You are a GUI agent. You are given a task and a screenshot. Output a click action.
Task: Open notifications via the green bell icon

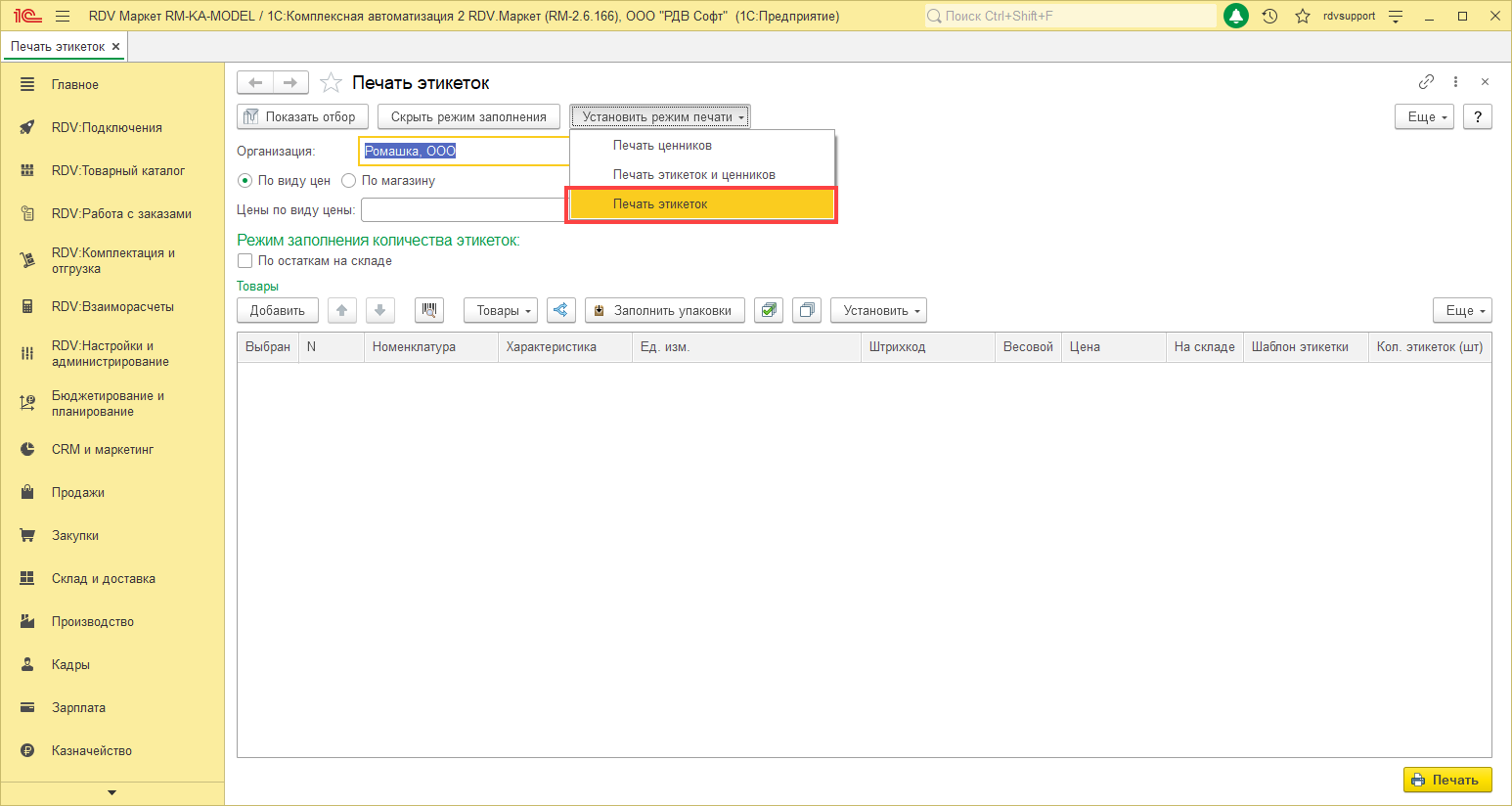pyautogui.click(x=1236, y=16)
